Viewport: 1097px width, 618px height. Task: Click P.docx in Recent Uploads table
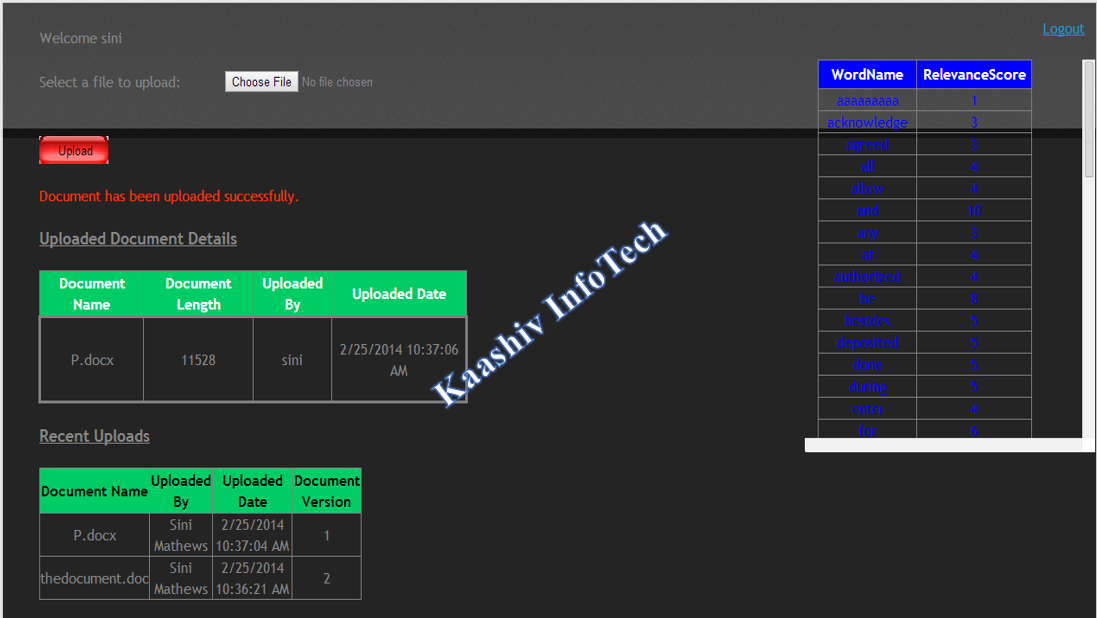pyautogui.click(x=95, y=535)
